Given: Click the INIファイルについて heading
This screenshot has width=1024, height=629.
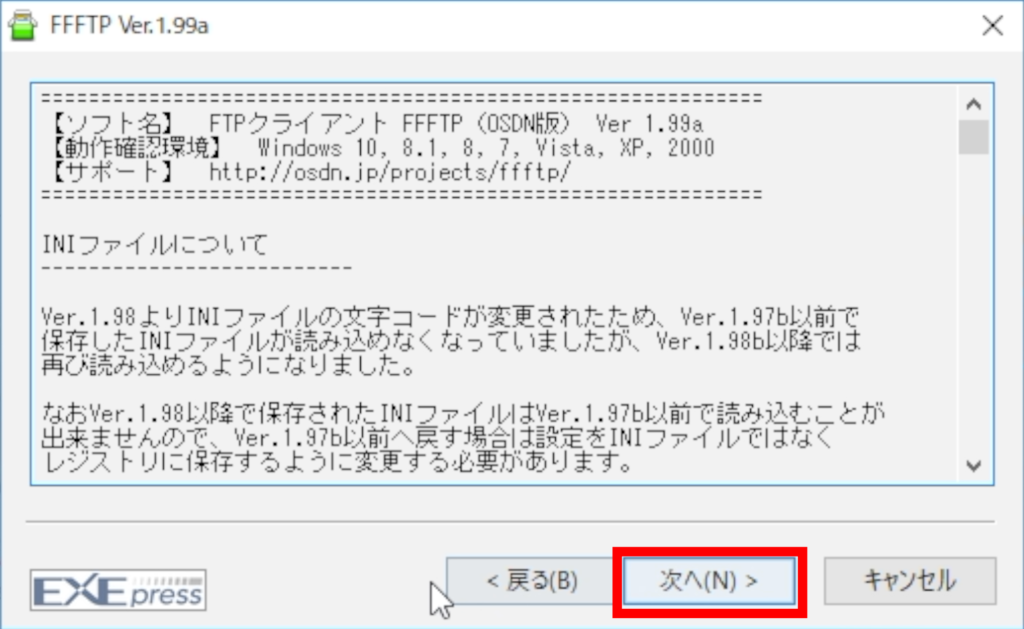Looking at the screenshot, I should 155,245.
